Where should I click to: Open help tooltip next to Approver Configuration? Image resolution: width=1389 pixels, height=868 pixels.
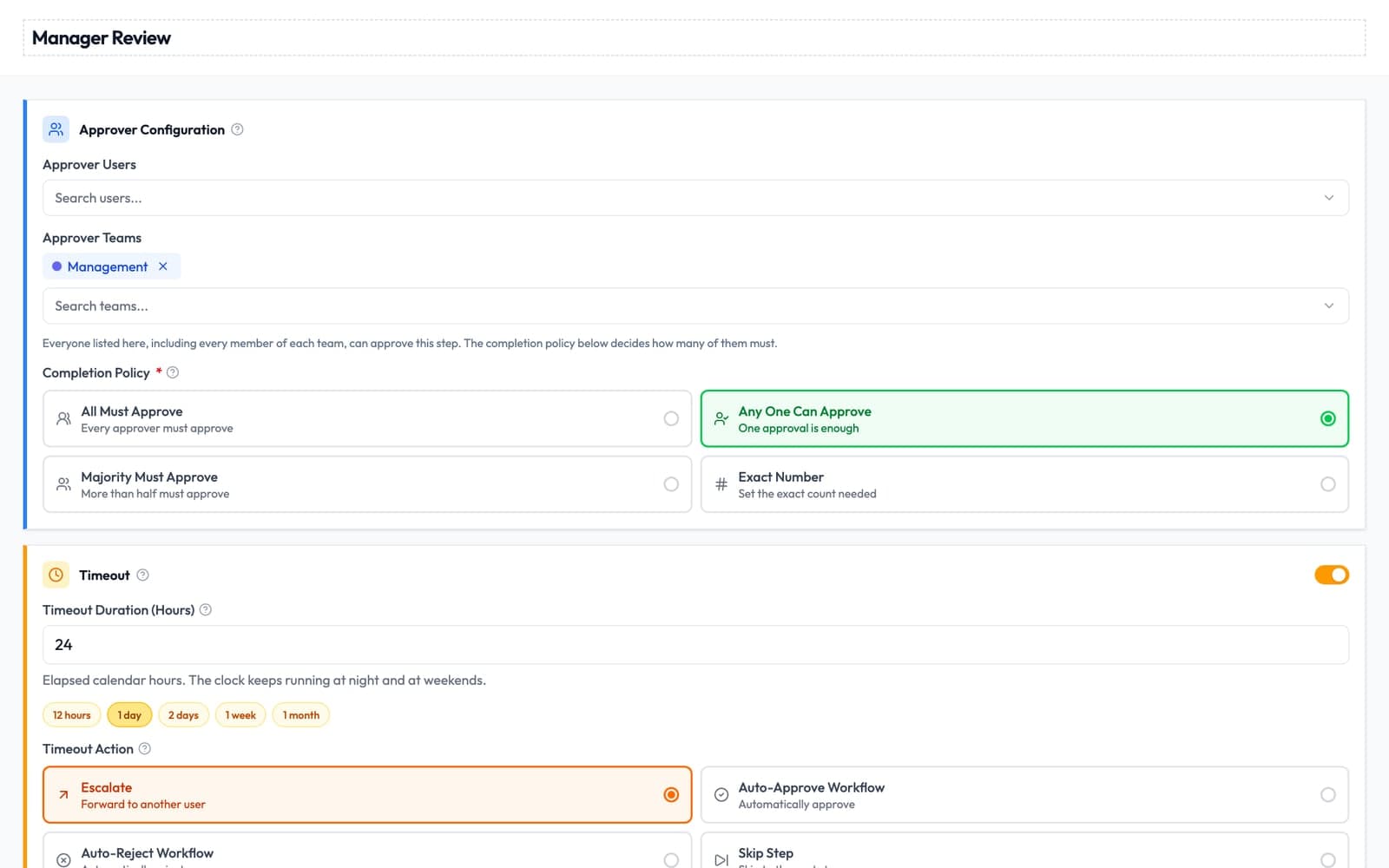click(x=237, y=129)
